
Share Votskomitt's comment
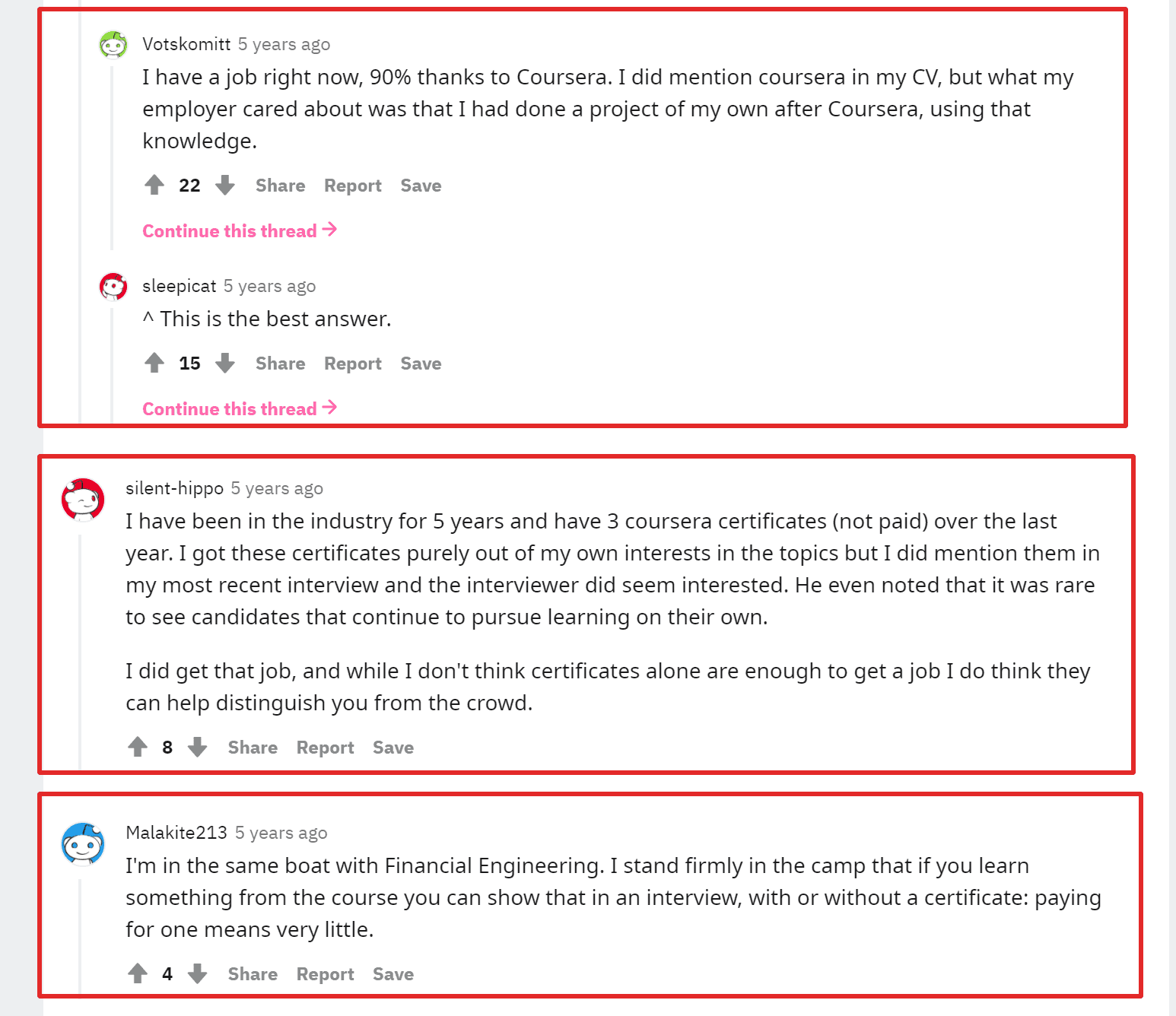280,186
